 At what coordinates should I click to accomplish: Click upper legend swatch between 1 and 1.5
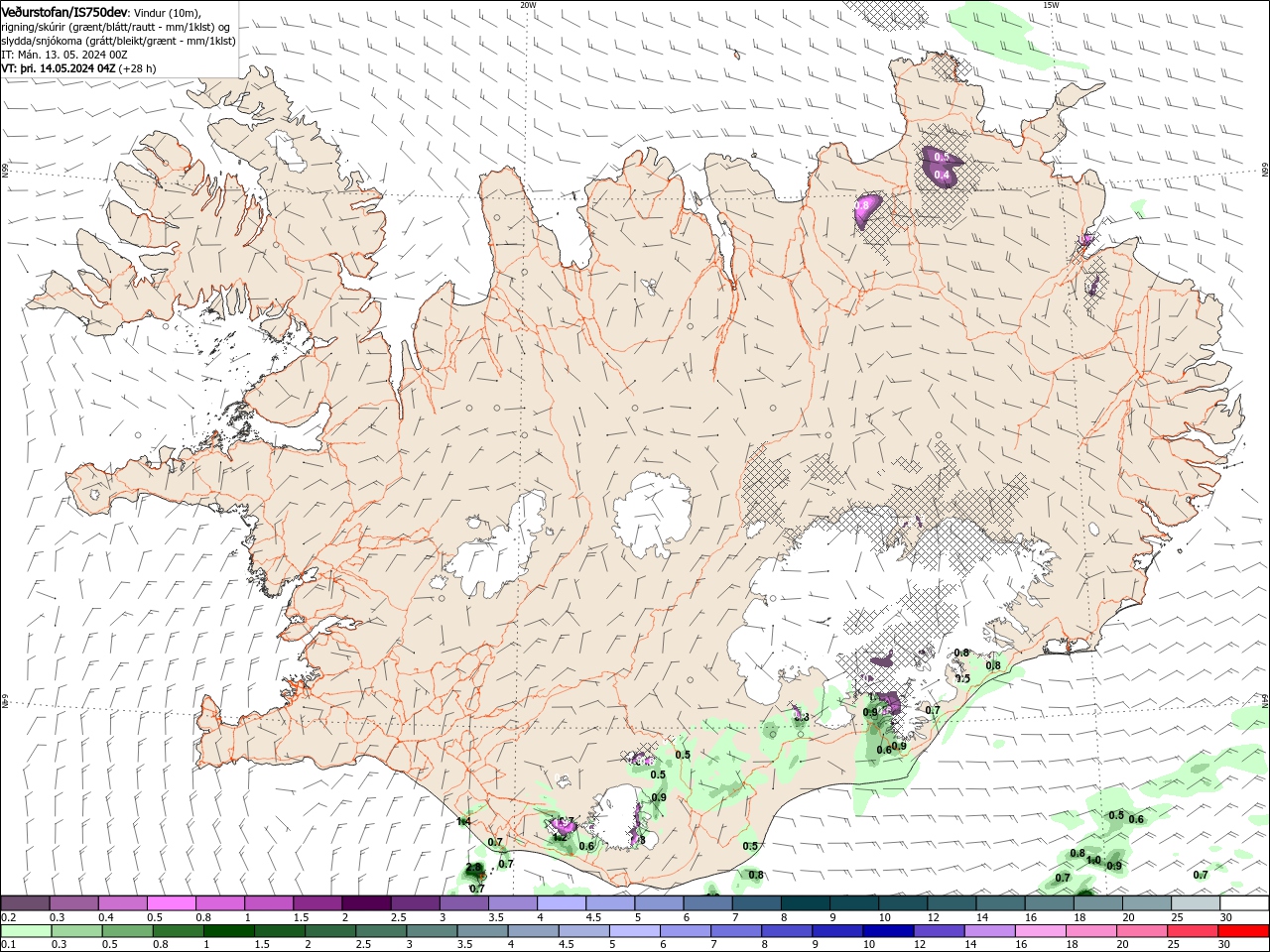click(x=268, y=903)
